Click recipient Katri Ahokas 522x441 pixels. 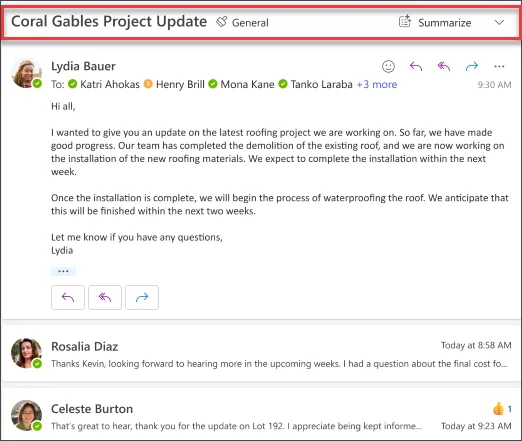pos(110,84)
